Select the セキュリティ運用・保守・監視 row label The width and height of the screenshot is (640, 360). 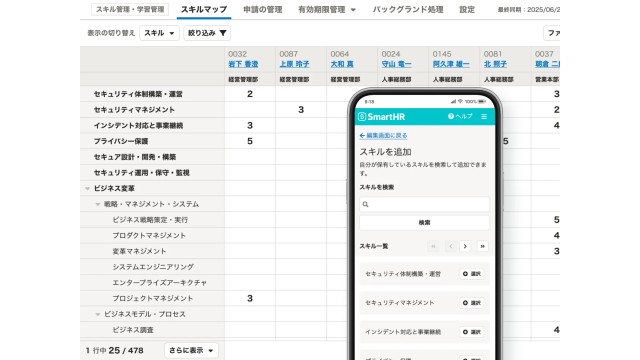point(142,173)
